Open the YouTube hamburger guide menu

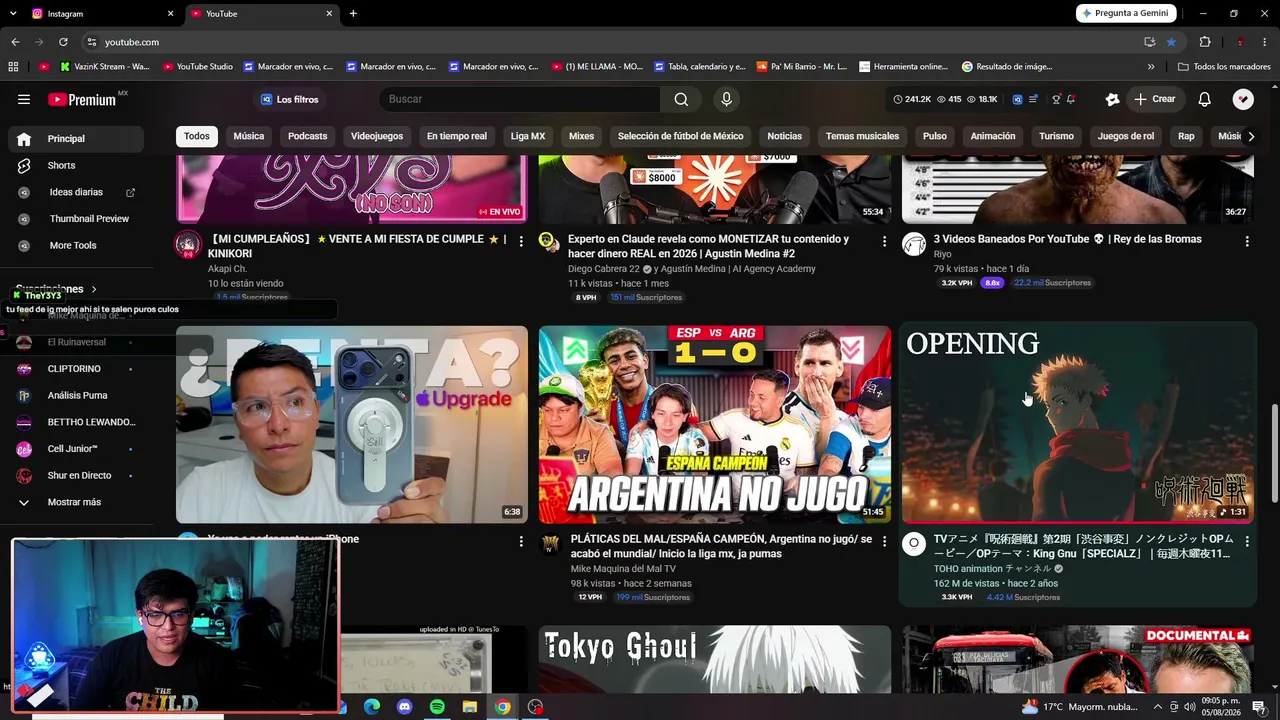[24, 99]
